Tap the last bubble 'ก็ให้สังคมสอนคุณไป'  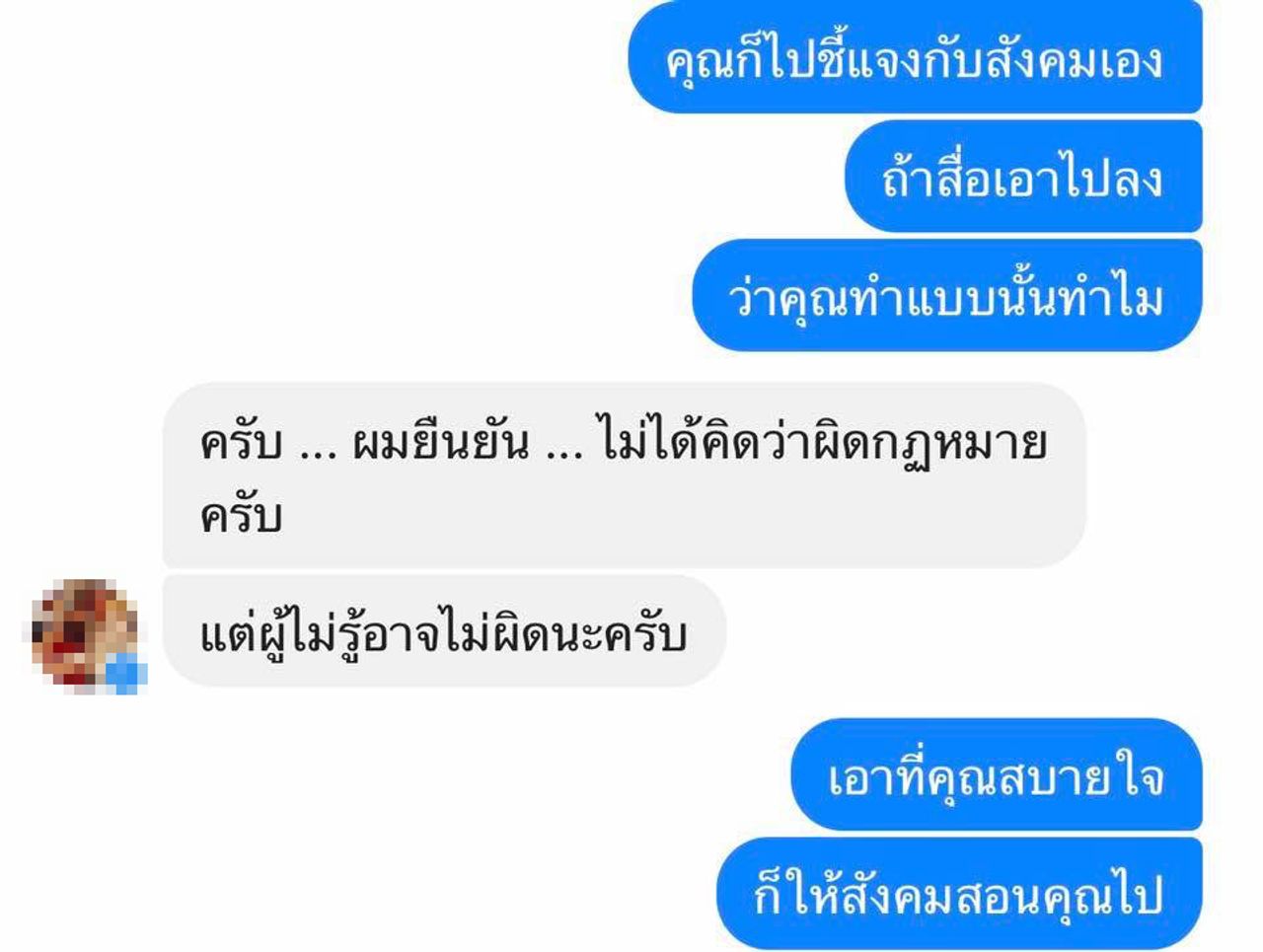point(959,893)
